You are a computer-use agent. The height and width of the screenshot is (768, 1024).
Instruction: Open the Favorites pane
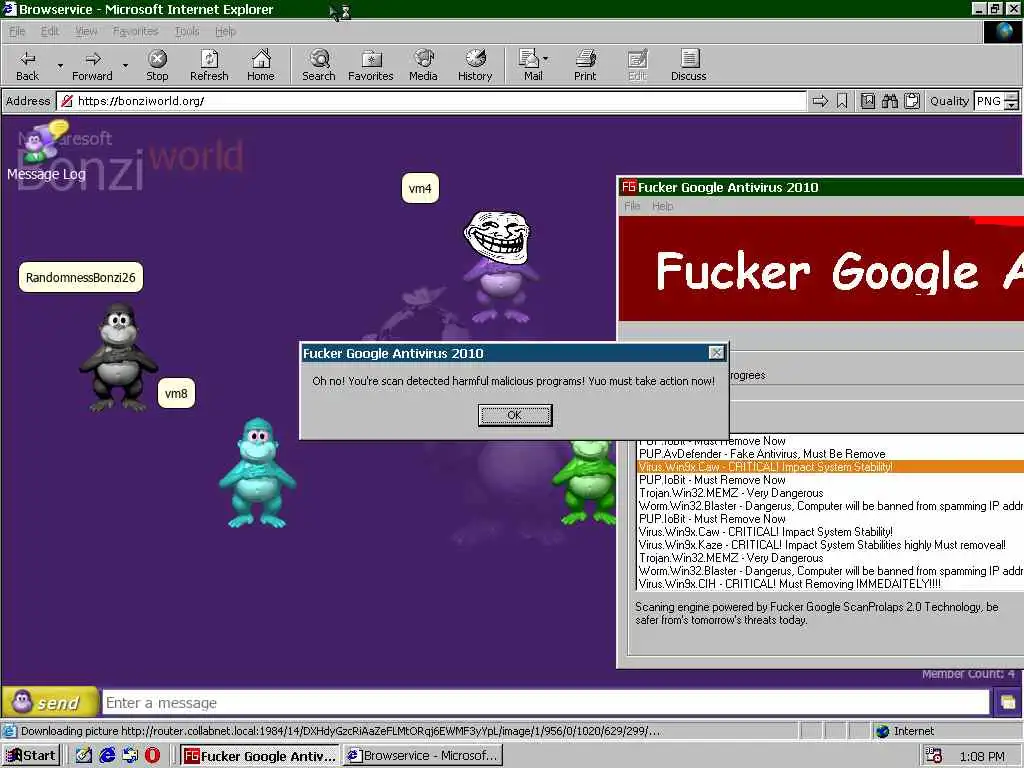370,65
